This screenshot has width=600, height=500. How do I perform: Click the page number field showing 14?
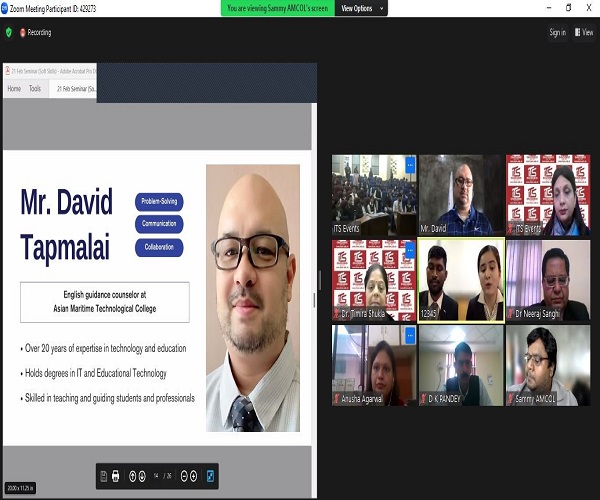[156, 476]
